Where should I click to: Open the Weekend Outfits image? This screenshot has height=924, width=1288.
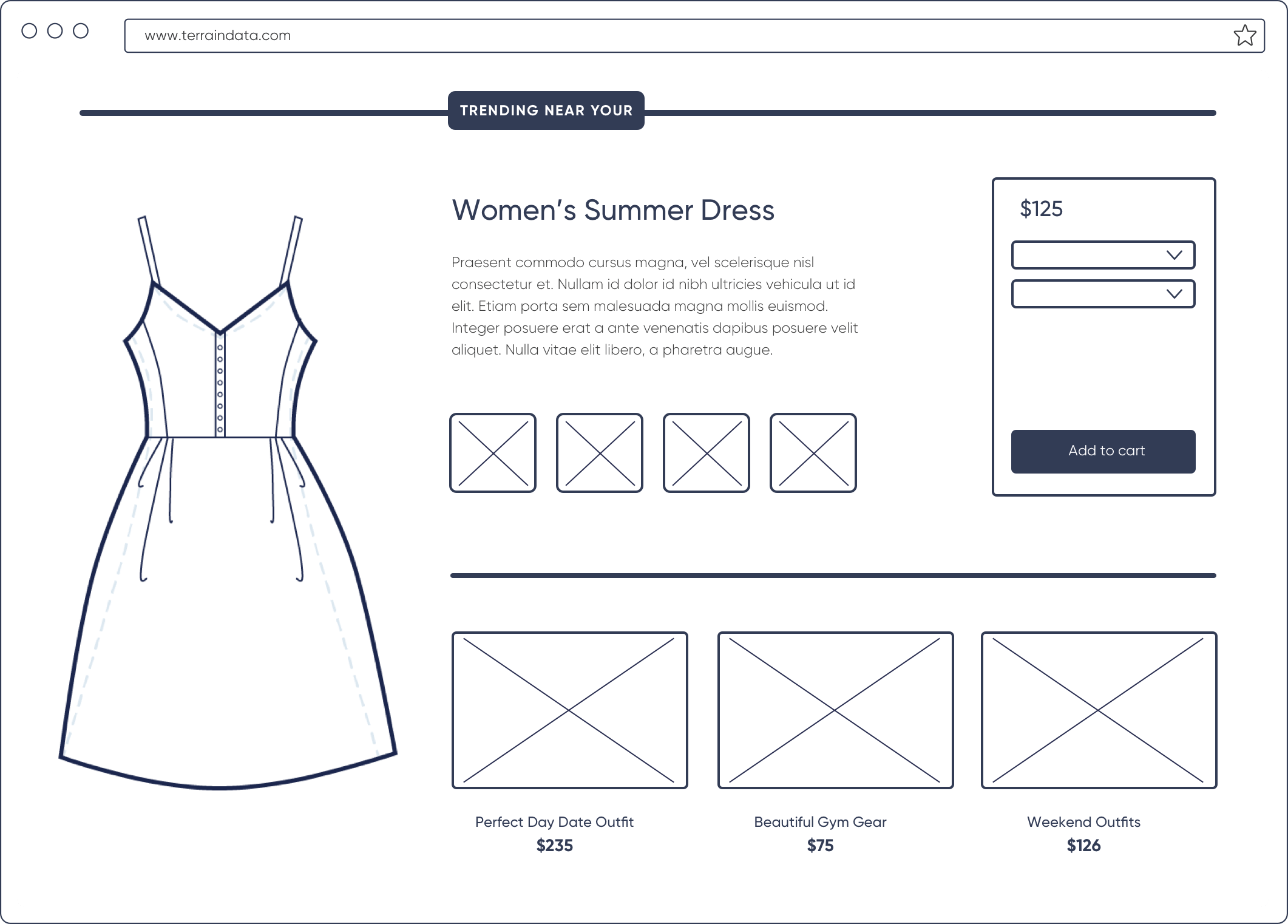(x=1099, y=710)
